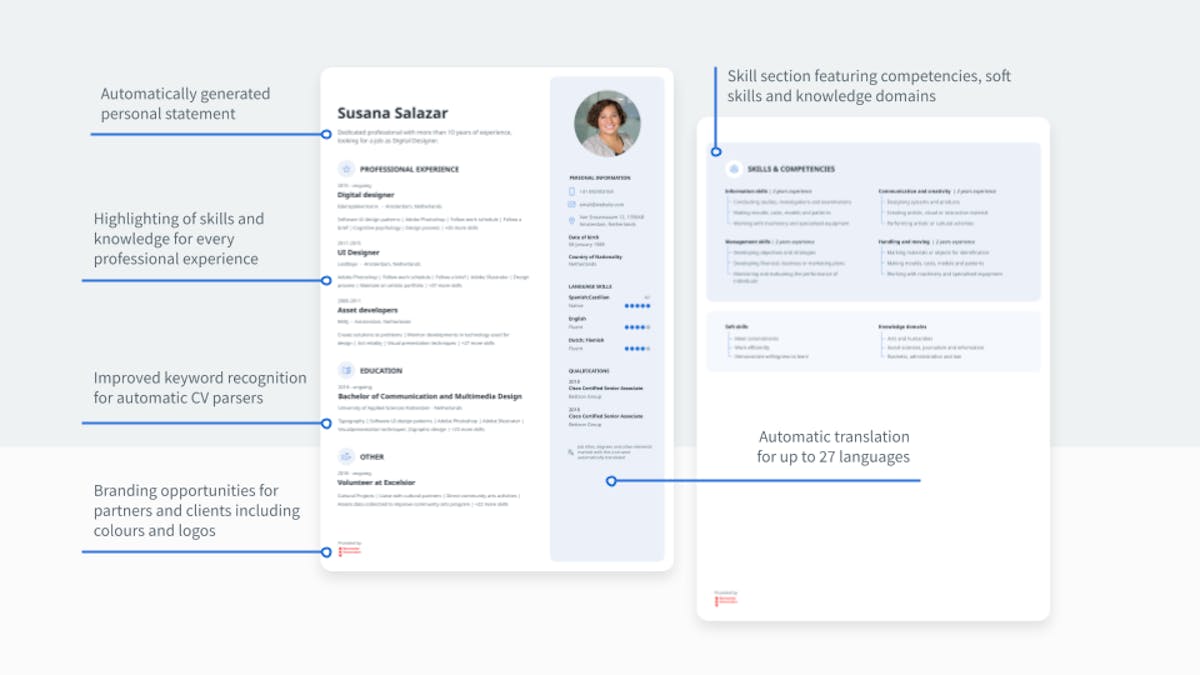Viewport: 1200px width, 675px height.
Task: Open the UI Designer job entry
Action: (360, 253)
